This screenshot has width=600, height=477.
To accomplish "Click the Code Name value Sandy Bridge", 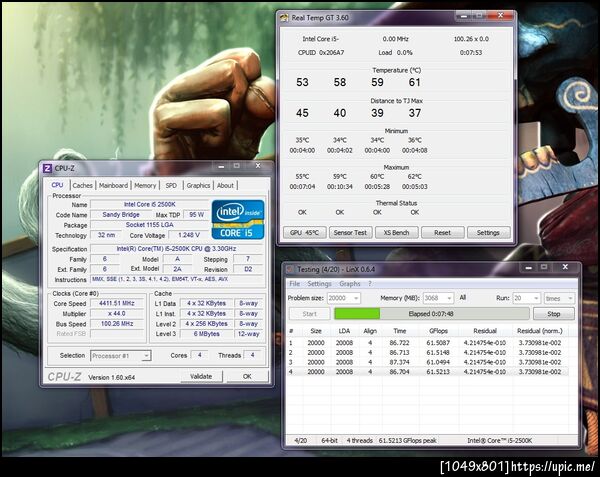I will tap(121, 215).
